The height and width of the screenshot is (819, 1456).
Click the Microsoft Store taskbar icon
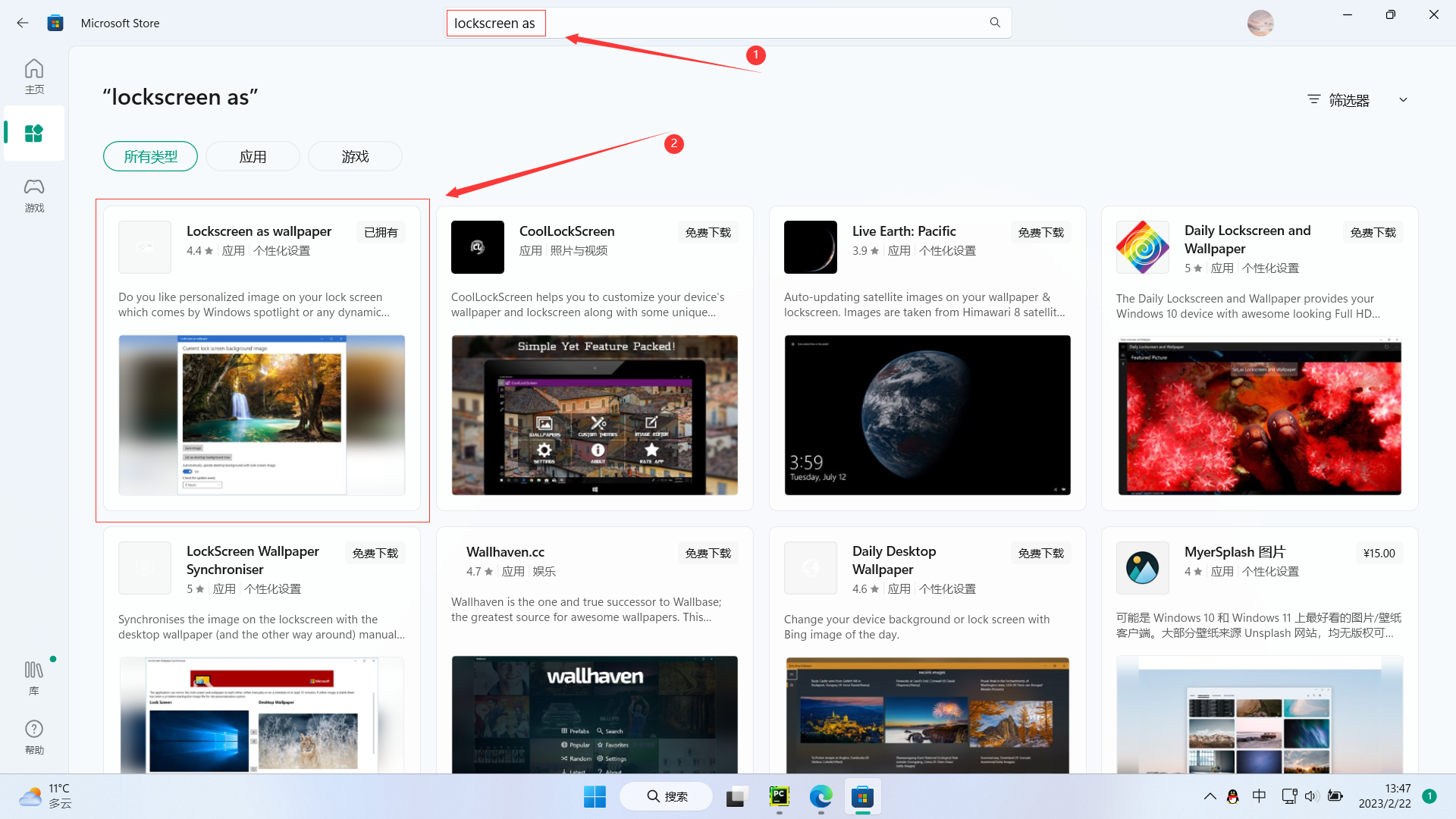pyautogui.click(x=862, y=796)
